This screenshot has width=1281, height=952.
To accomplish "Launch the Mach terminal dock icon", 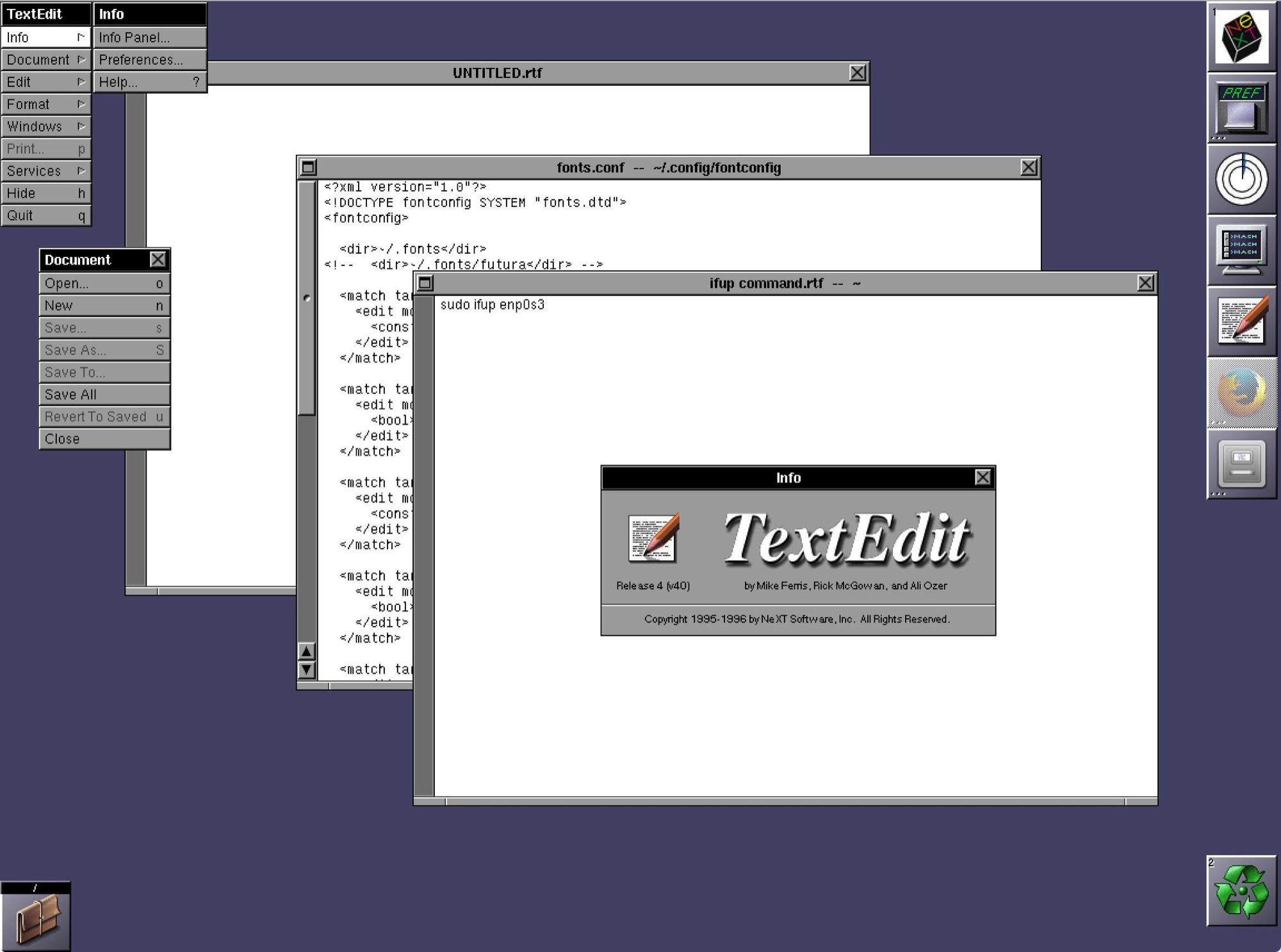I will click(1242, 250).
